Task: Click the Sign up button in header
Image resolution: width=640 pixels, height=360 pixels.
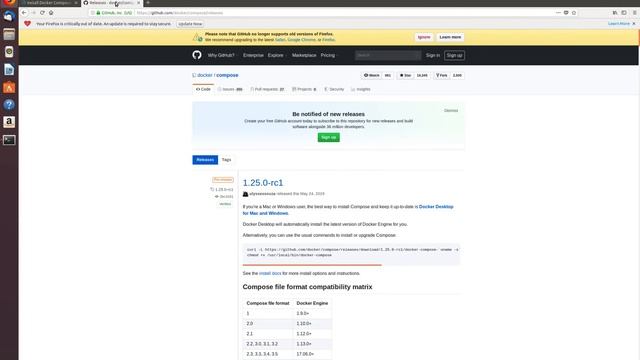Action: click(454, 55)
